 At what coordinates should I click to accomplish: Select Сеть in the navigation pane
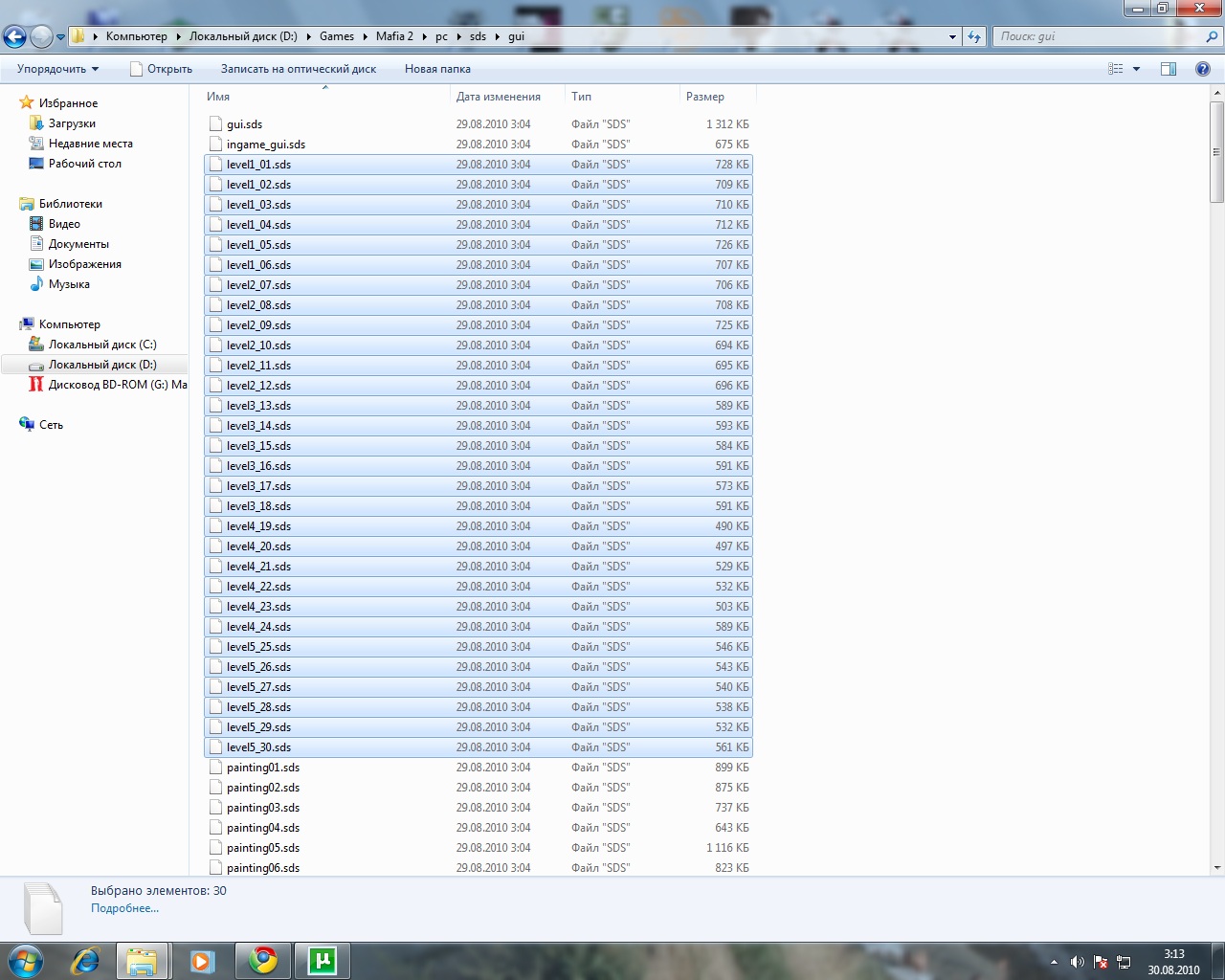(51, 425)
